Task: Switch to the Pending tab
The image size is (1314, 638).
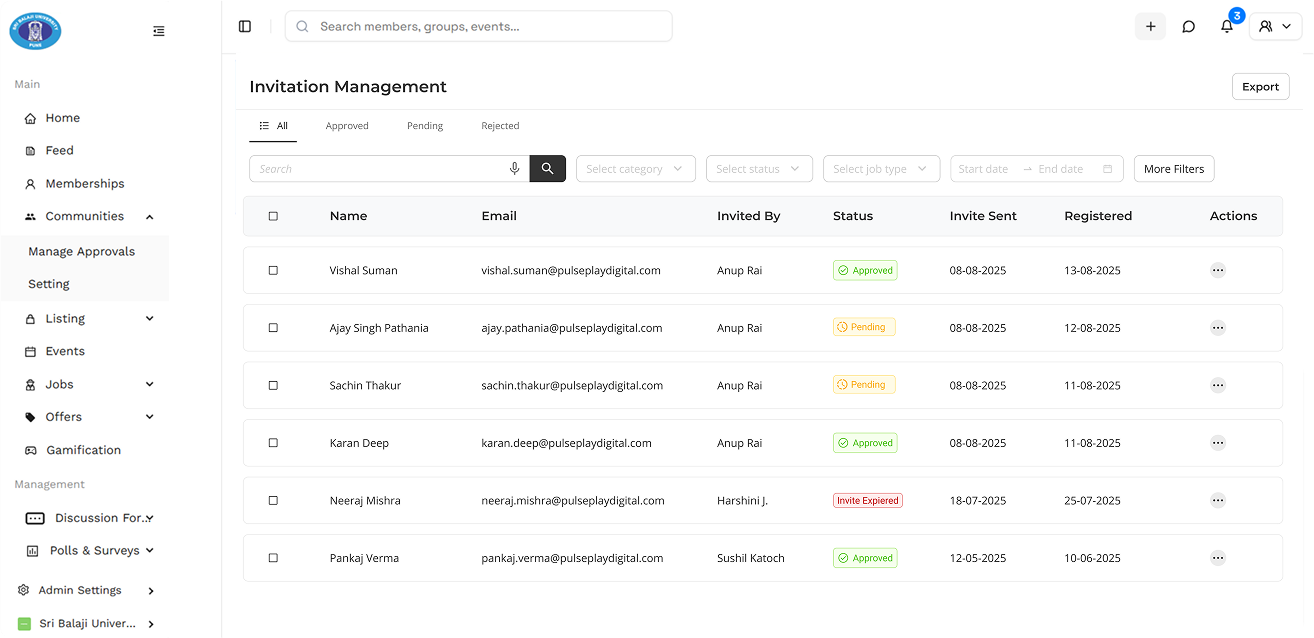Action: [x=425, y=126]
